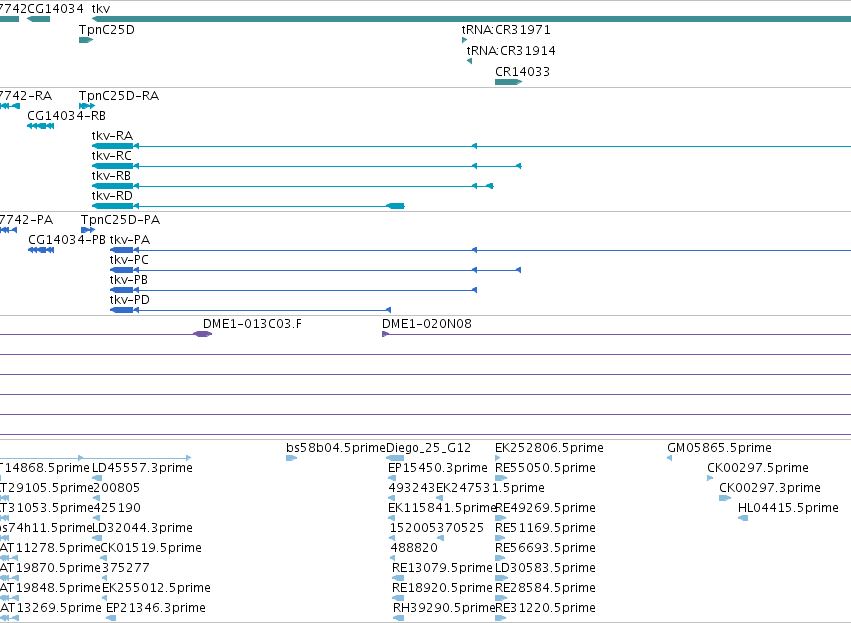Viewport: 851px width, 623px height.
Task: Select the LD45557.3prime EST label
Action: pos(142,468)
